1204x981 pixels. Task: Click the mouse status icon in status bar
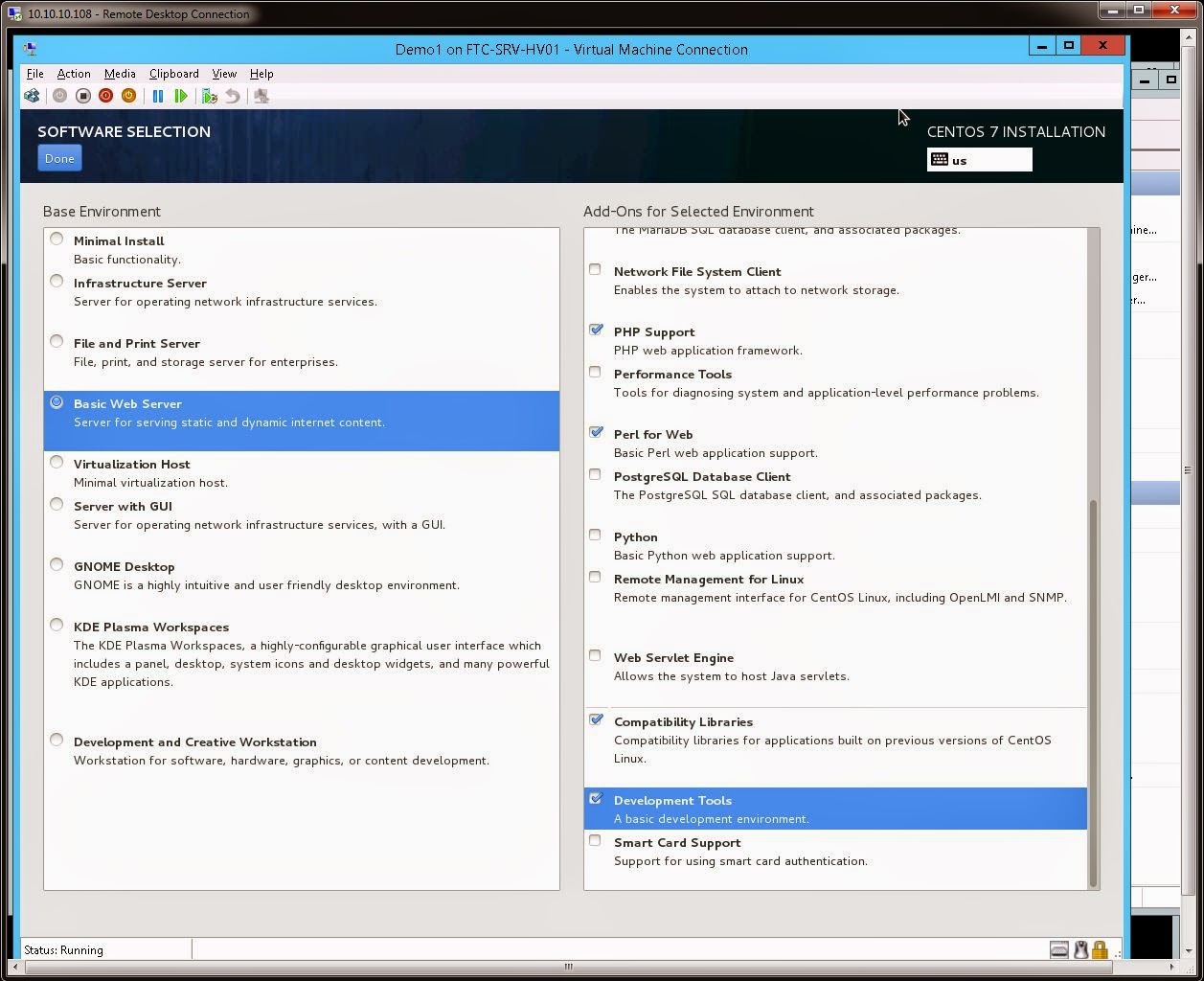click(1080, 949)
